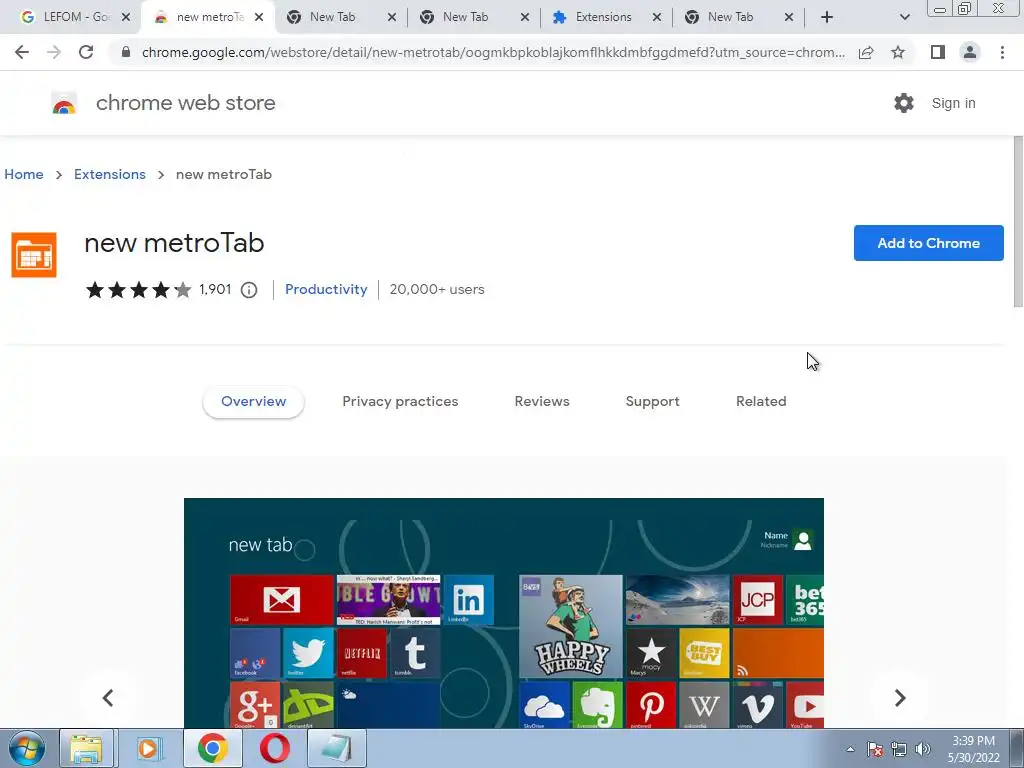Go to Extensions breadcrumb link
This screenshot has width=1024, height=768.
(x=110, y=174)
